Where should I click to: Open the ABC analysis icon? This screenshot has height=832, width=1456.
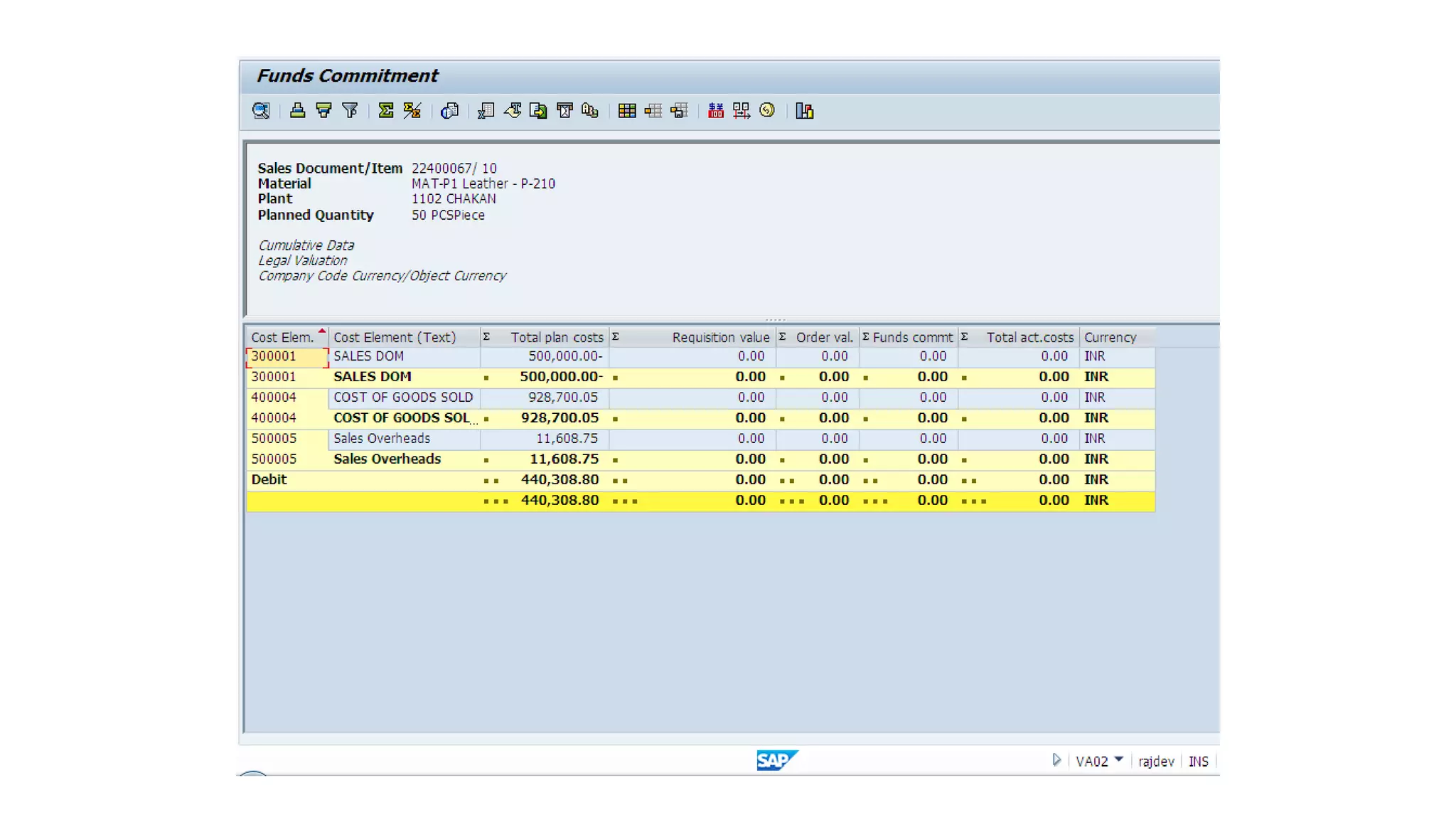pyautogui.click(x=590, y=111)
